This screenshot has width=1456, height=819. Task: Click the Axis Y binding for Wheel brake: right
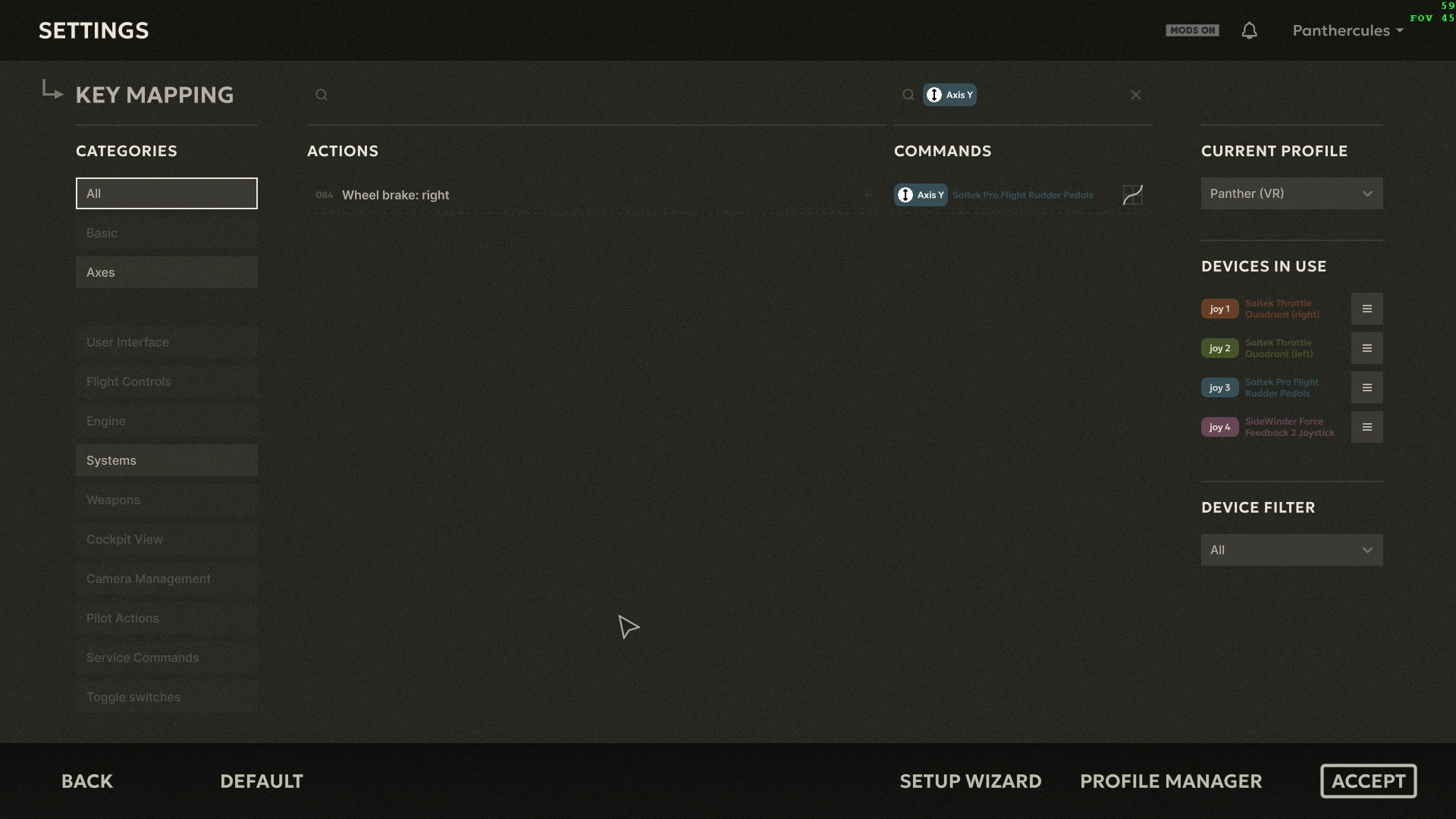[x=921, y=195]
